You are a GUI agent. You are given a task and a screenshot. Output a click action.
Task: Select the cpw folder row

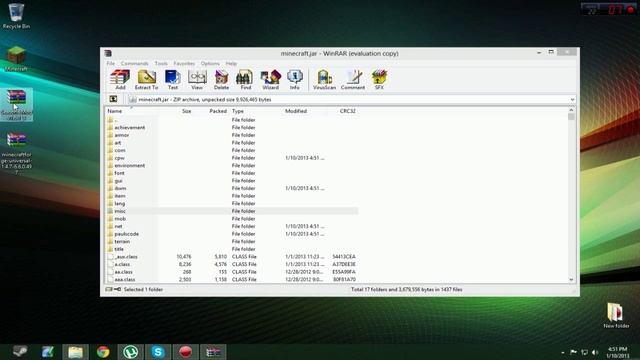pyautogui.click(x=232, y=158)
